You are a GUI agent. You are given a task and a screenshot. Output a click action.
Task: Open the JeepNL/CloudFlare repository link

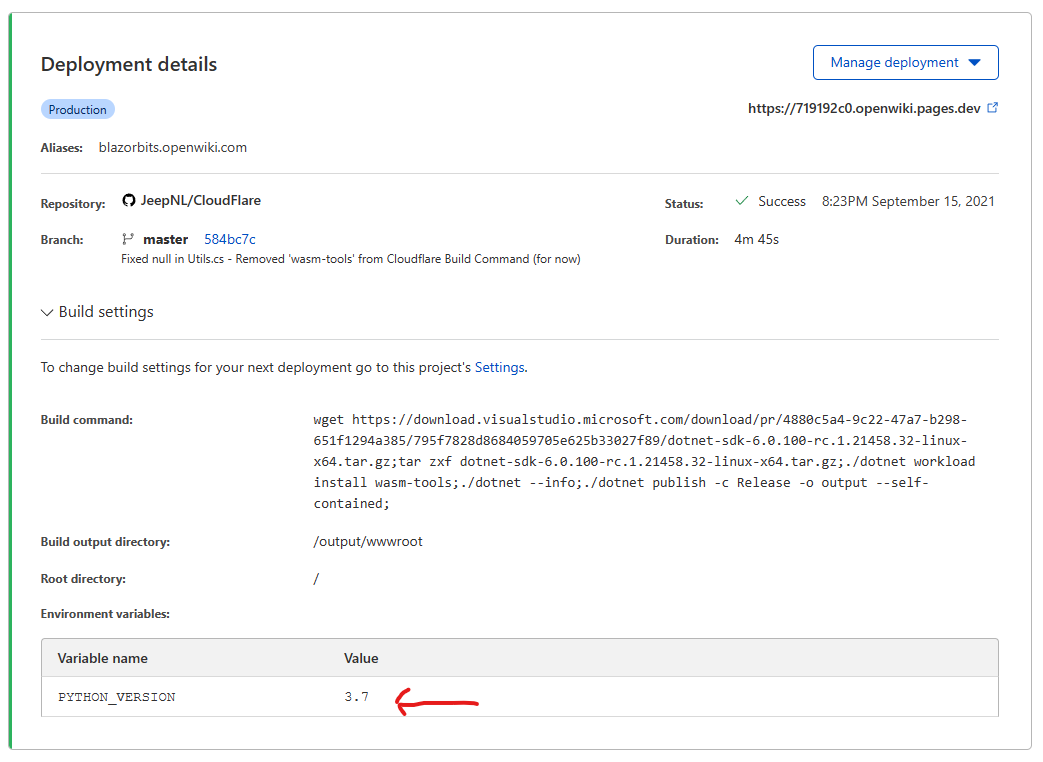[201, 200]
